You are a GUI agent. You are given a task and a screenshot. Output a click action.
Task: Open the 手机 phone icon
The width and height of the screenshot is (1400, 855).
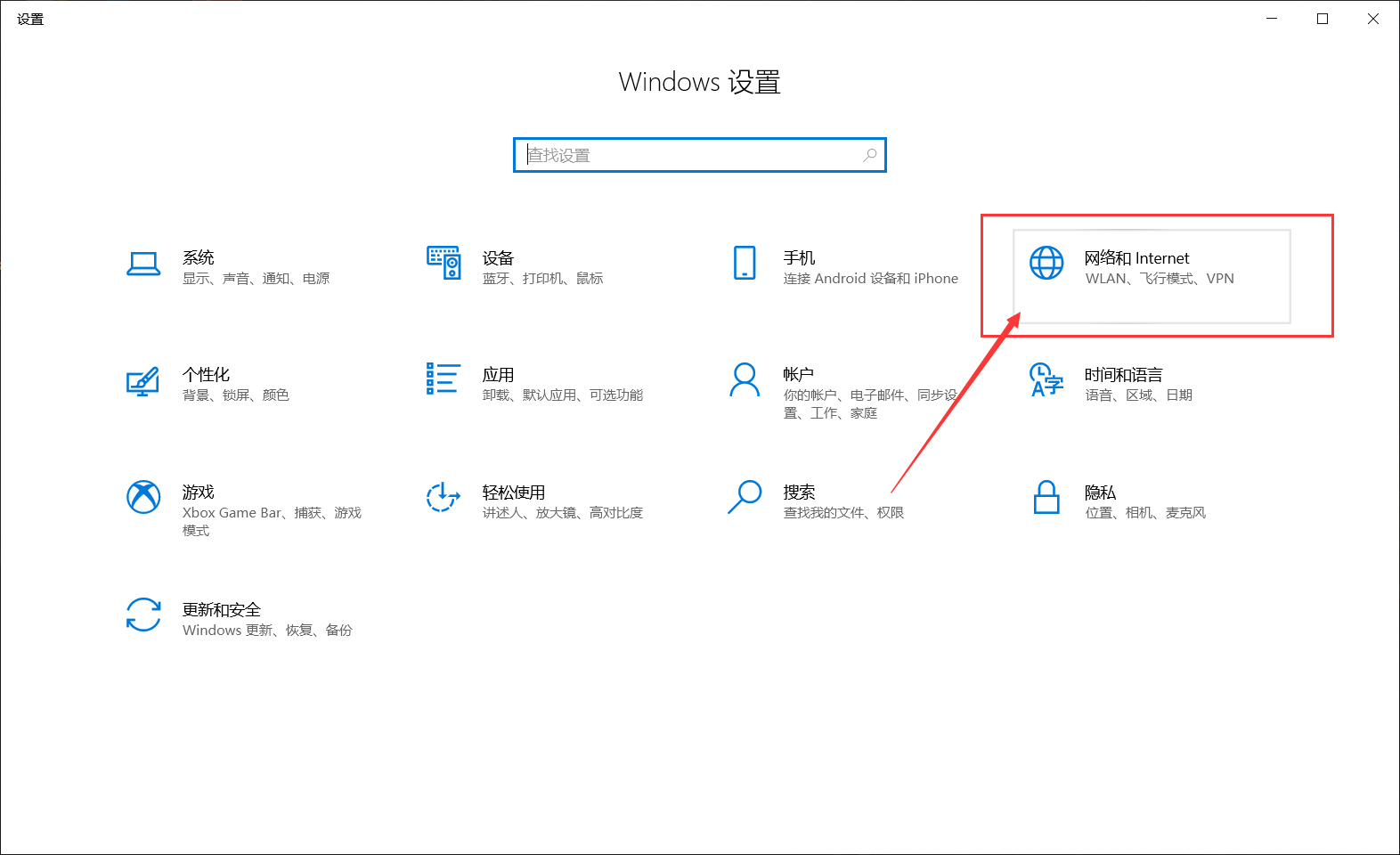745,263
